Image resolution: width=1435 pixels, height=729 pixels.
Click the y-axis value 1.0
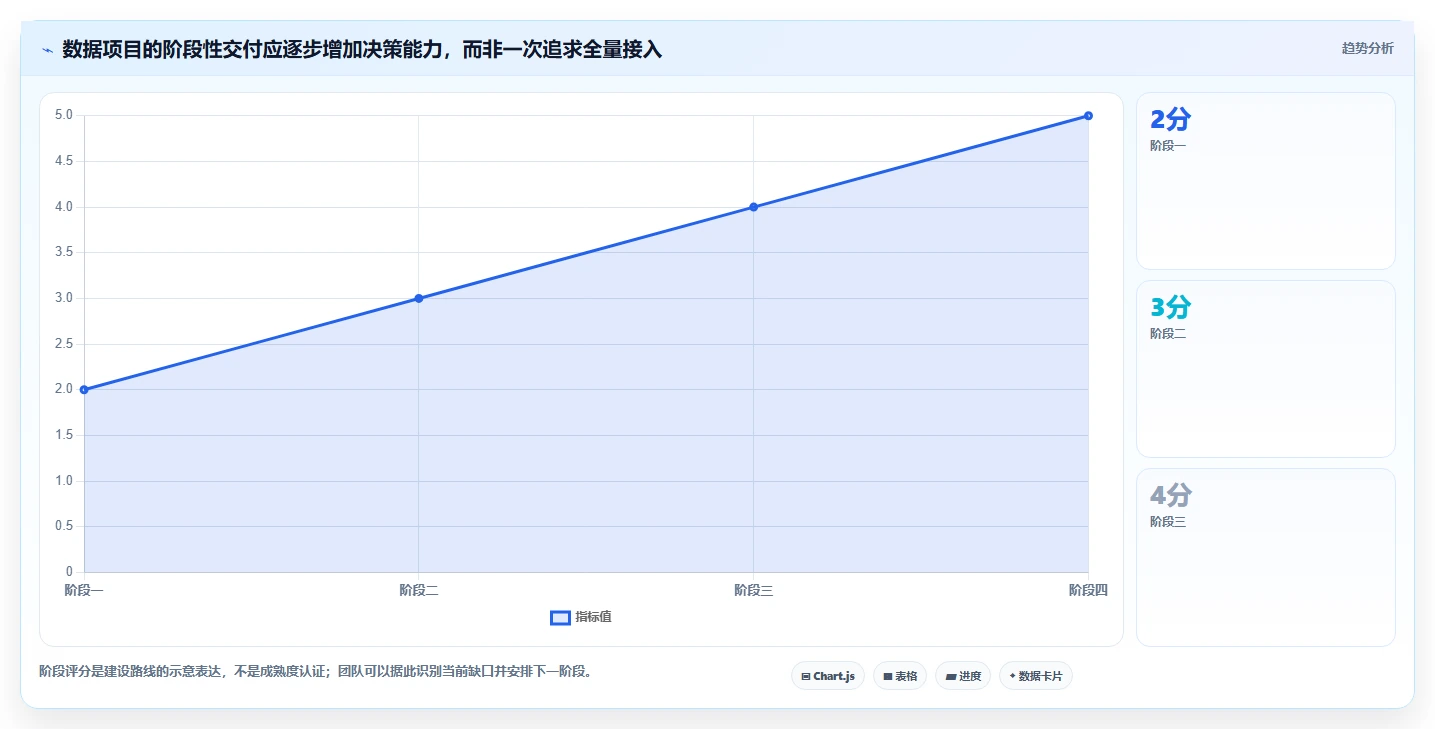[x=64, y=481]
